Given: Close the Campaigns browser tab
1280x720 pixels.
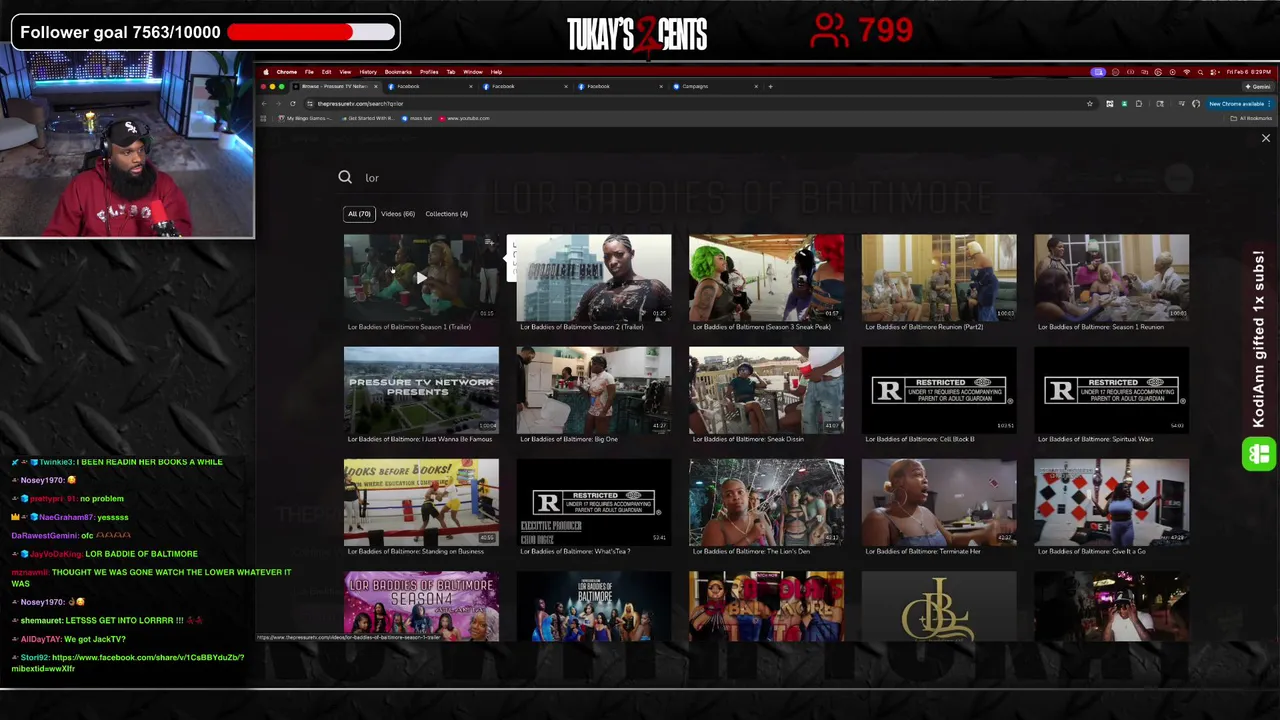Looking at the screenshot, I should click(756, 86).
